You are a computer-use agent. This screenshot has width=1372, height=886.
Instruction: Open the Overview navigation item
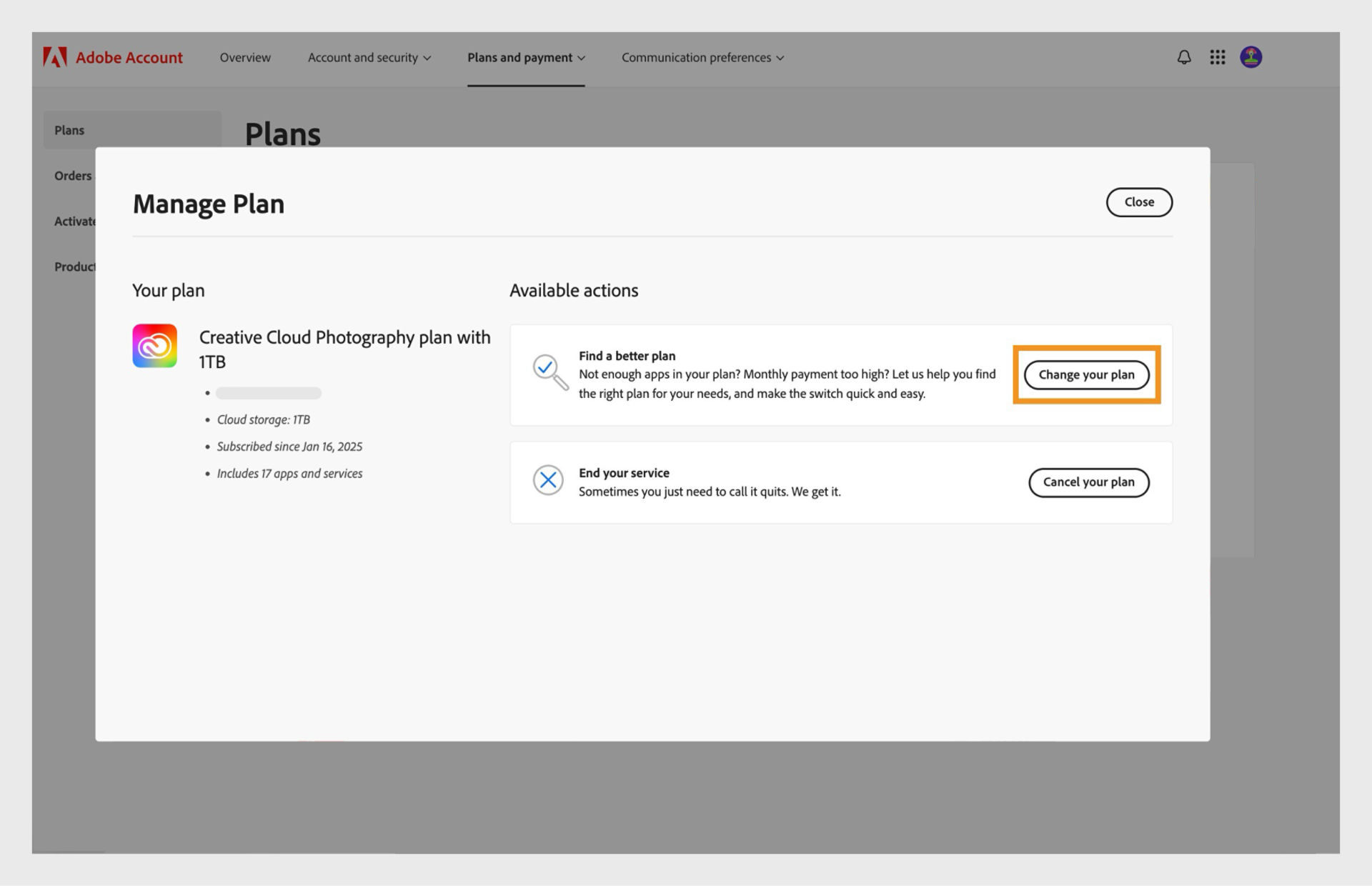pyautogui.click(x=245, y=57)
